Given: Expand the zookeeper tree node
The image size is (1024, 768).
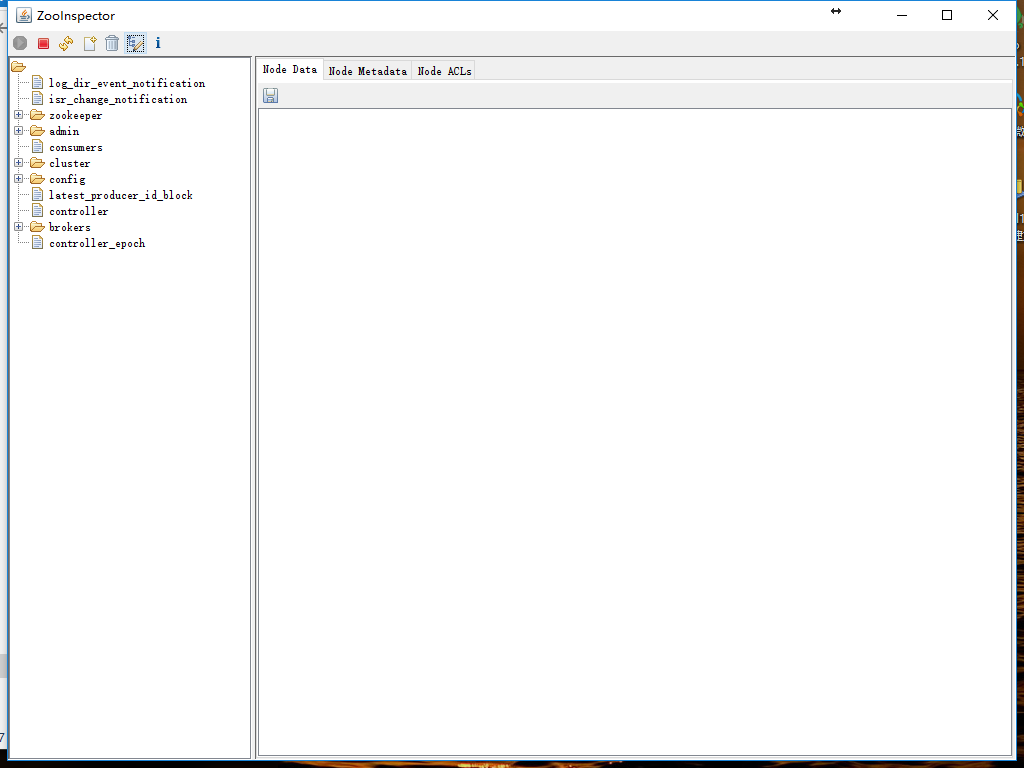Looking at the screenshot, I should coord(18,115).
